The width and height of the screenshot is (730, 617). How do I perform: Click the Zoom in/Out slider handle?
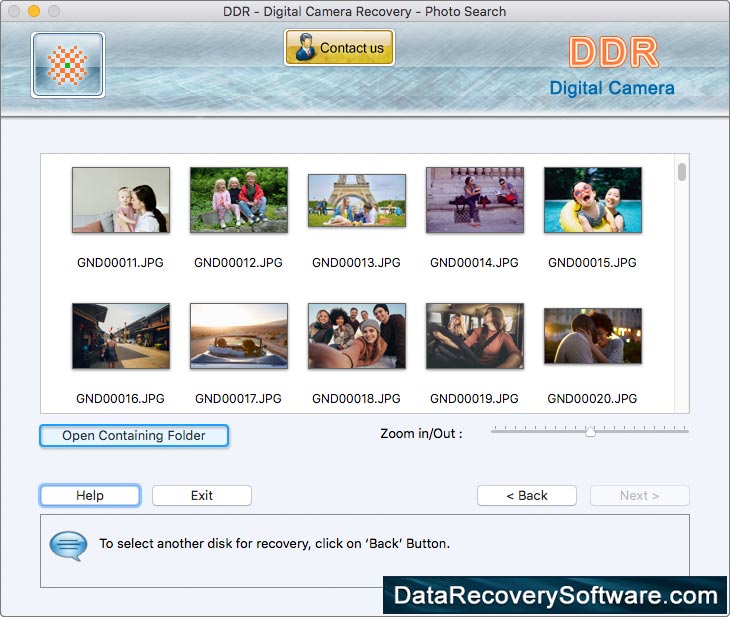click(590, 432)
